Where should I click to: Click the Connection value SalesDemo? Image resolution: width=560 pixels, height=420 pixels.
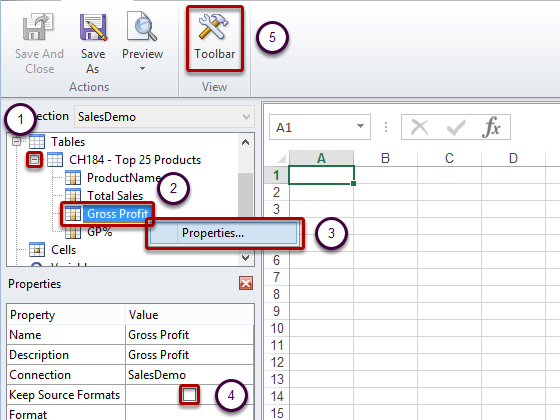pos(157,375)
